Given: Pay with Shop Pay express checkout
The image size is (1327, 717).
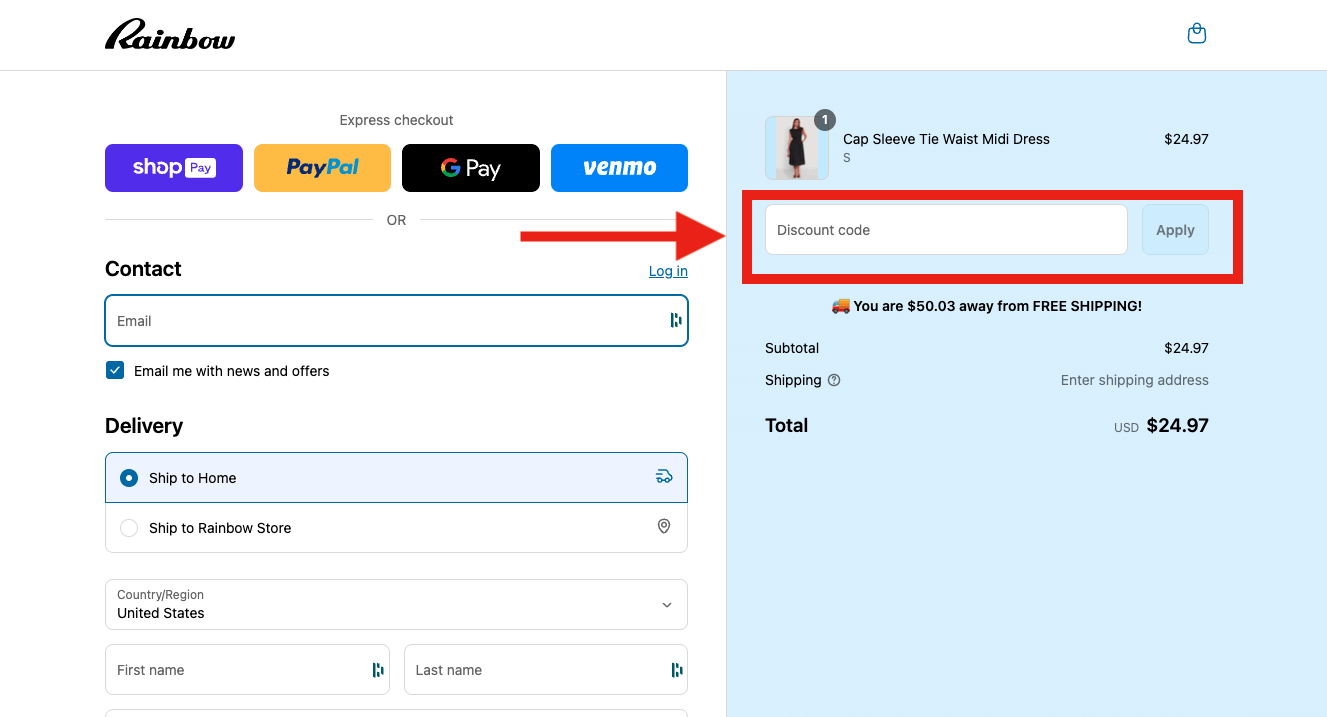Looking at the screenshot, I should pos(174,168).
